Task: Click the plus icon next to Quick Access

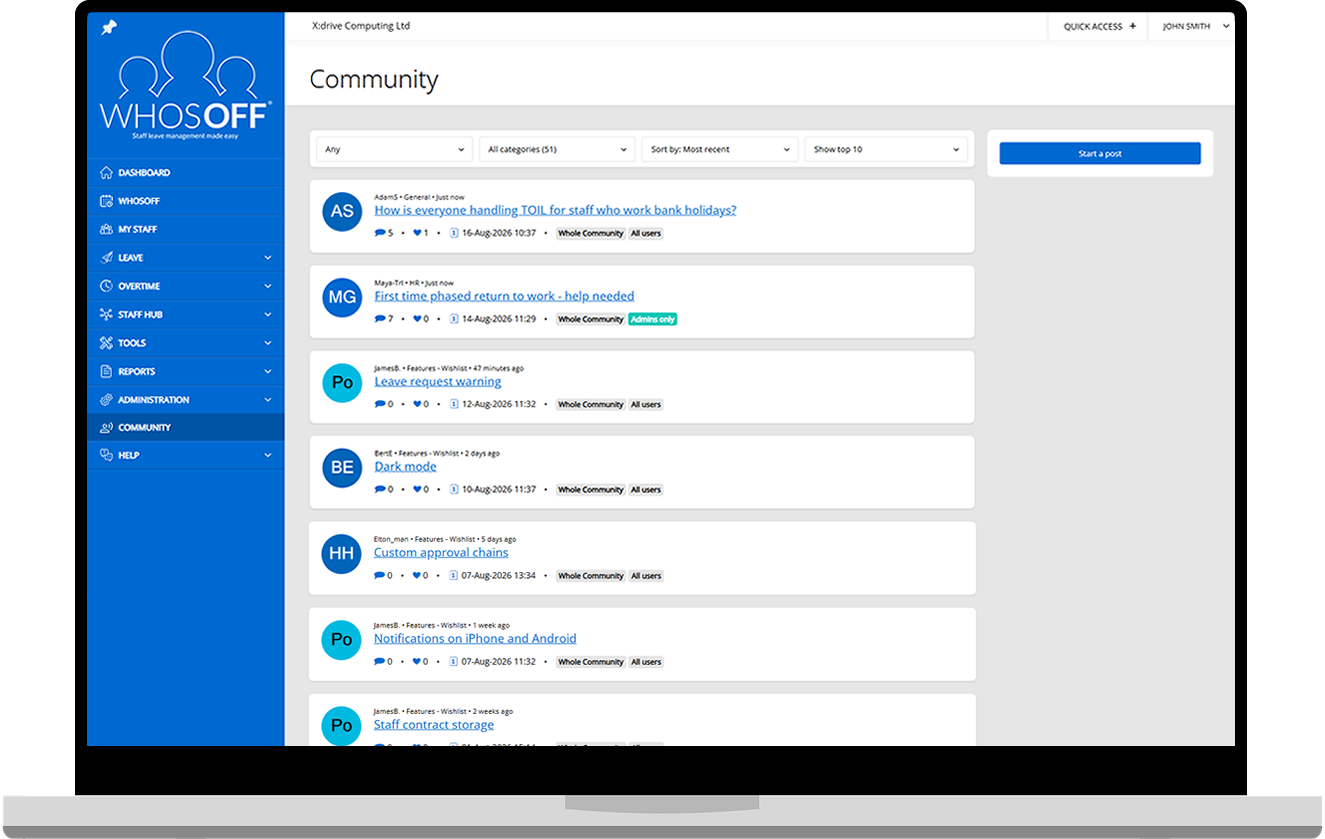Action: (1133, 27)
